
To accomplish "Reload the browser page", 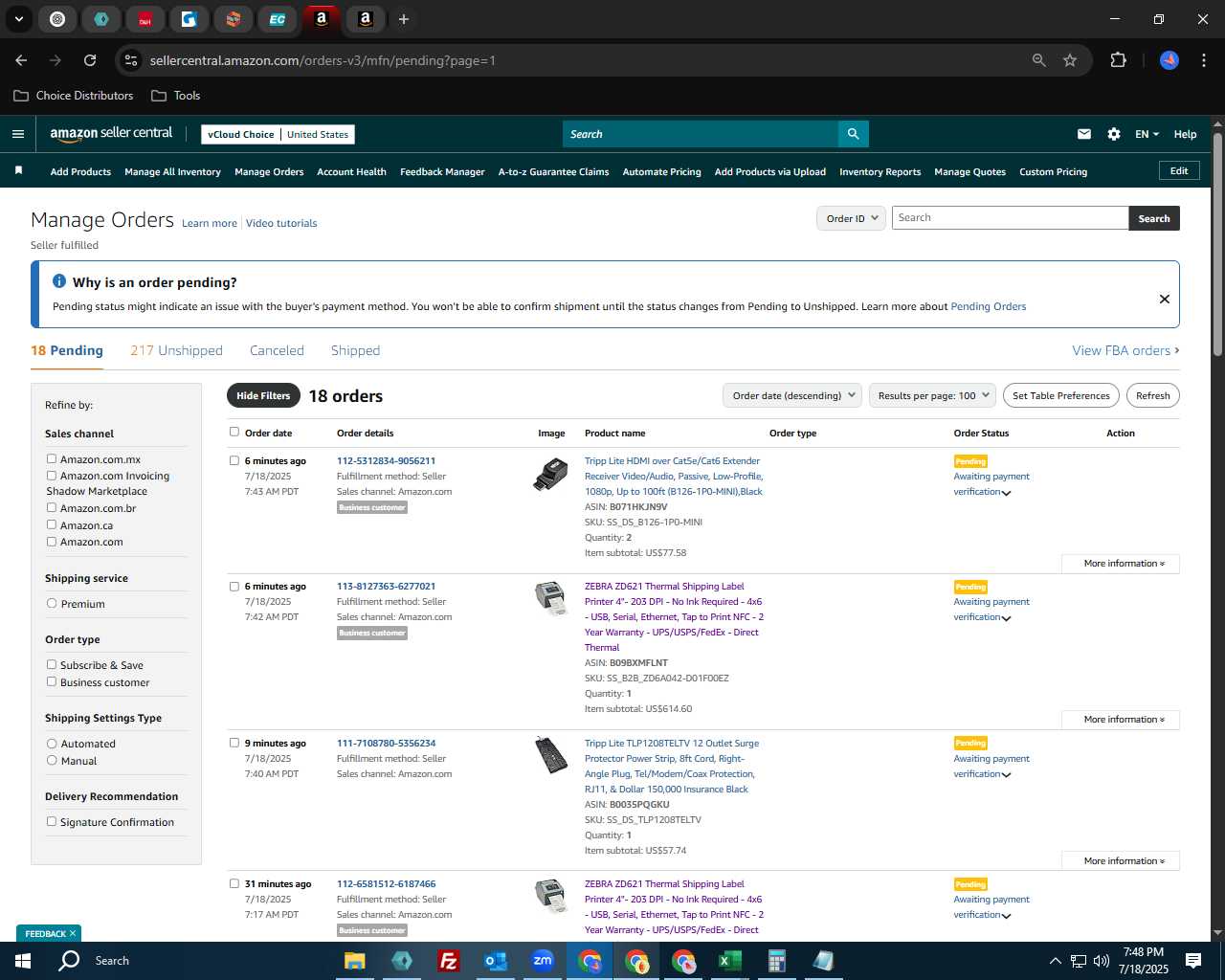I will (x=90, y=60).
